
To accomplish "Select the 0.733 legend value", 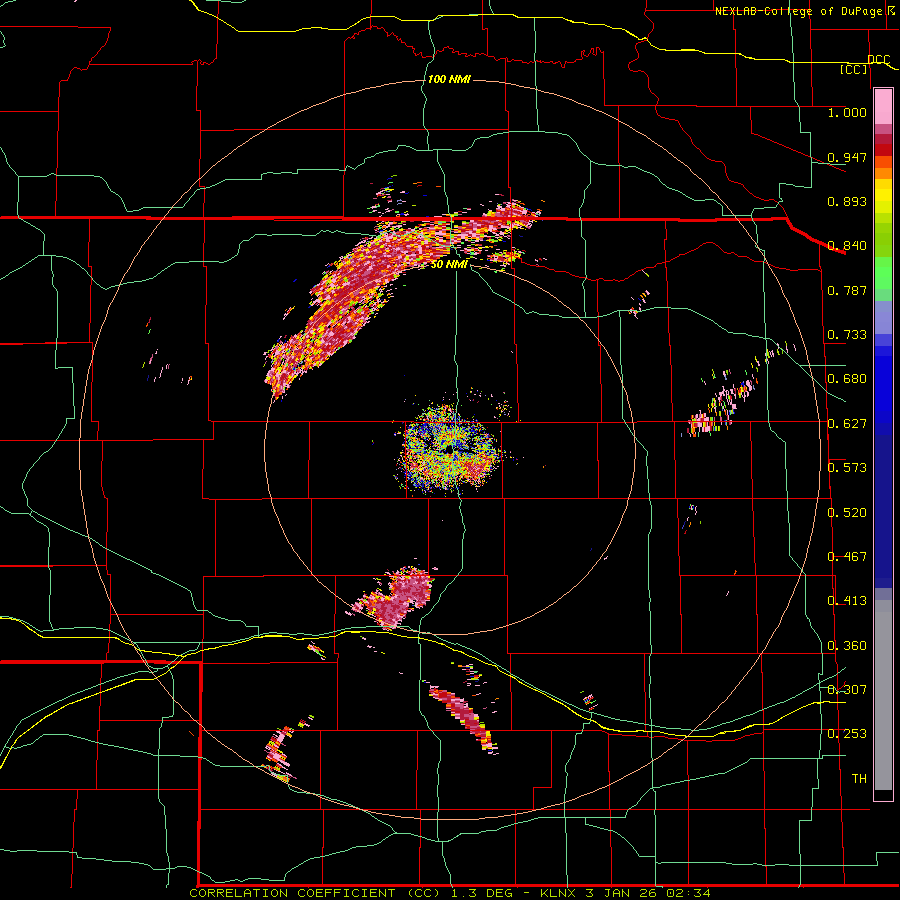I will 847,335.
